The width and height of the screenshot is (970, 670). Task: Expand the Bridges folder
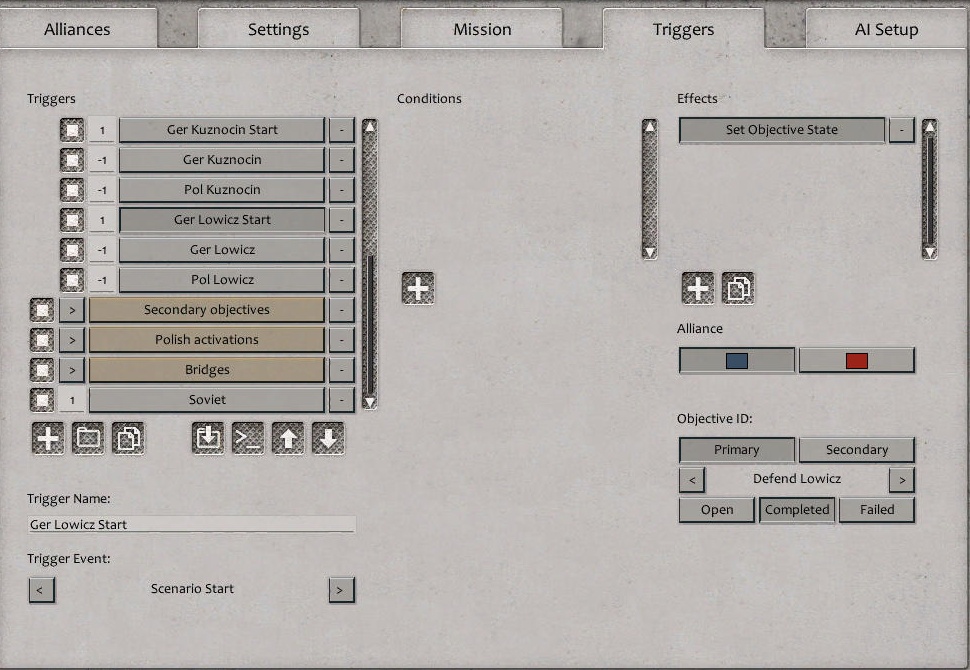coord(72,370)
